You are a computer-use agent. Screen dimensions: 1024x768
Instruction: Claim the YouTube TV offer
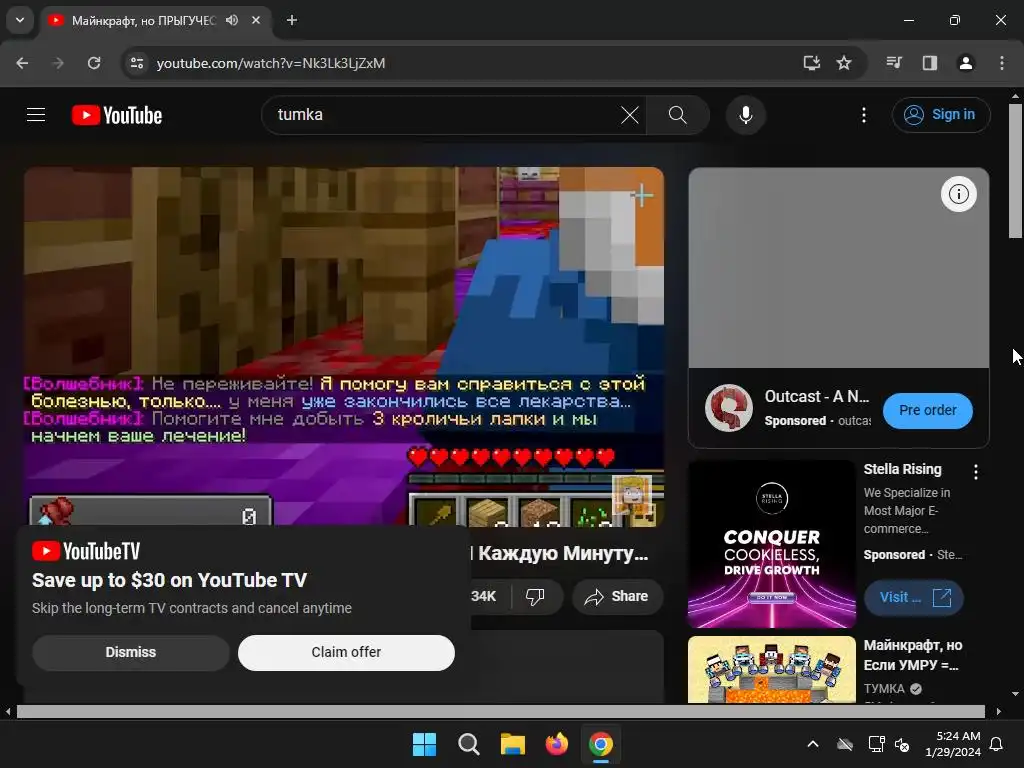(346, 652)
